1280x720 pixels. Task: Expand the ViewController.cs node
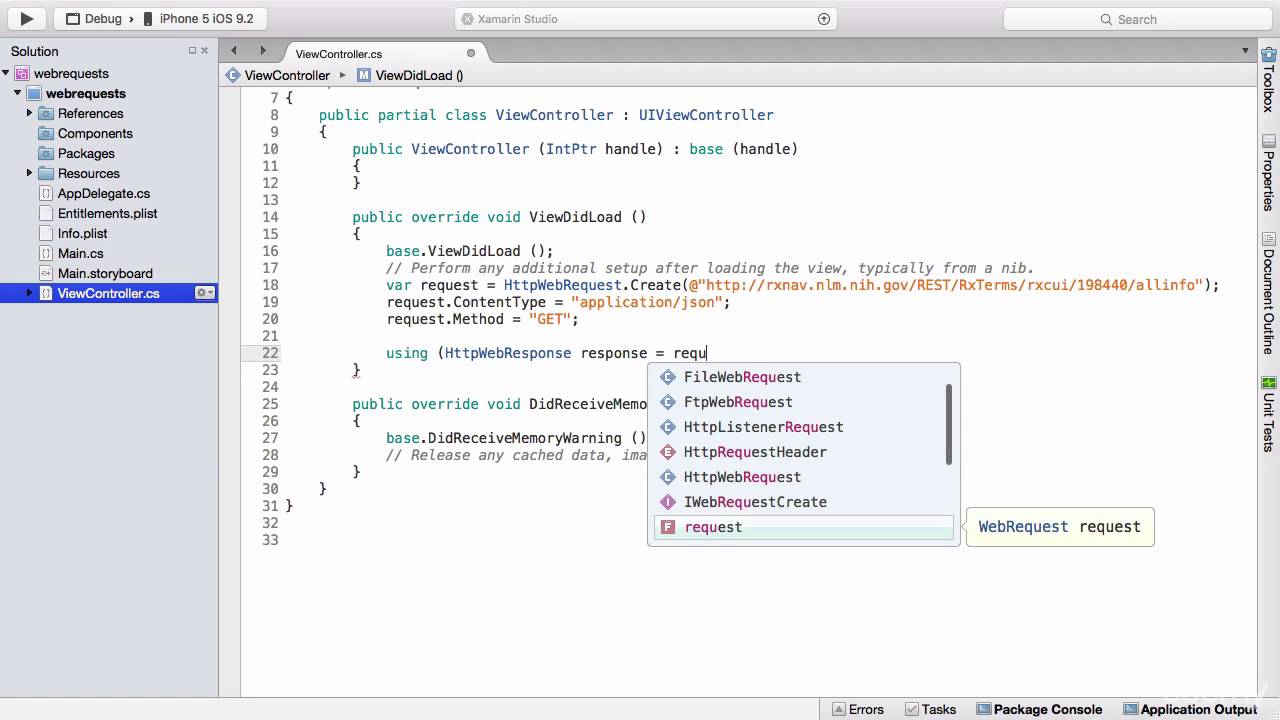(x=30, y=293)
